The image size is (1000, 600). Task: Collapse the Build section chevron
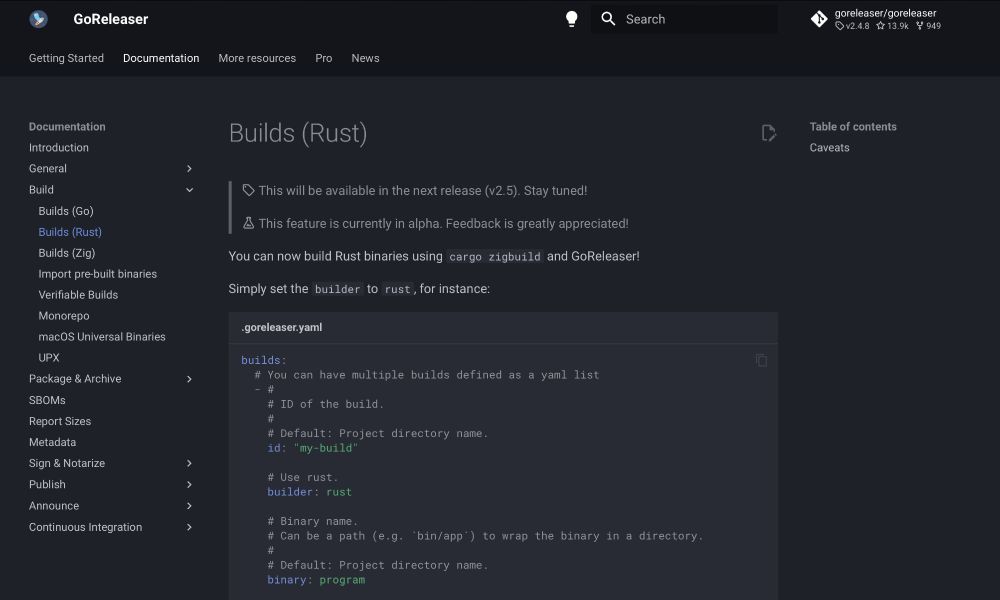(189, 189)
